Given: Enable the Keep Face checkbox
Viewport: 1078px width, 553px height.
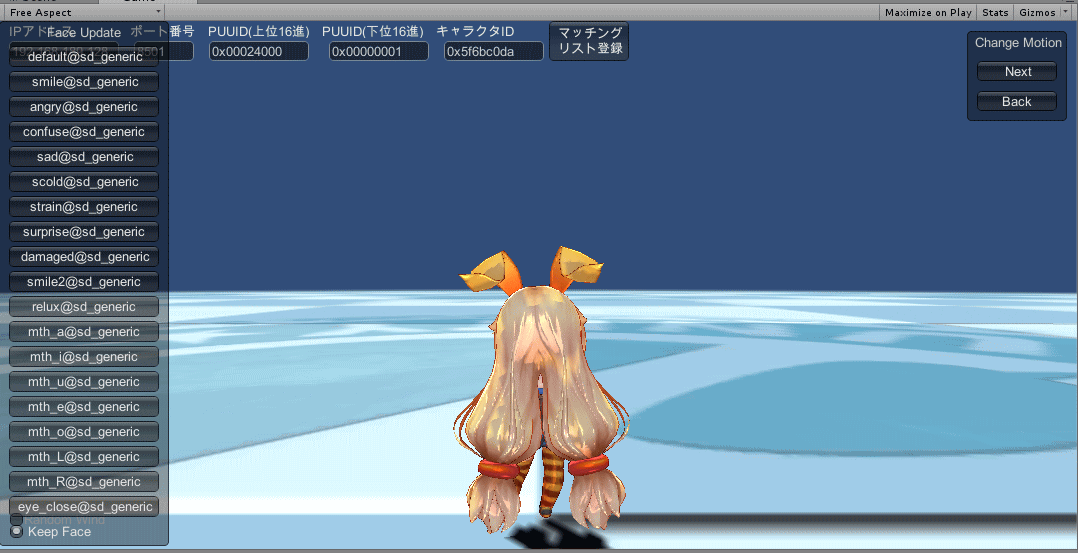Looking at the screenshot, I should [17, 531].
